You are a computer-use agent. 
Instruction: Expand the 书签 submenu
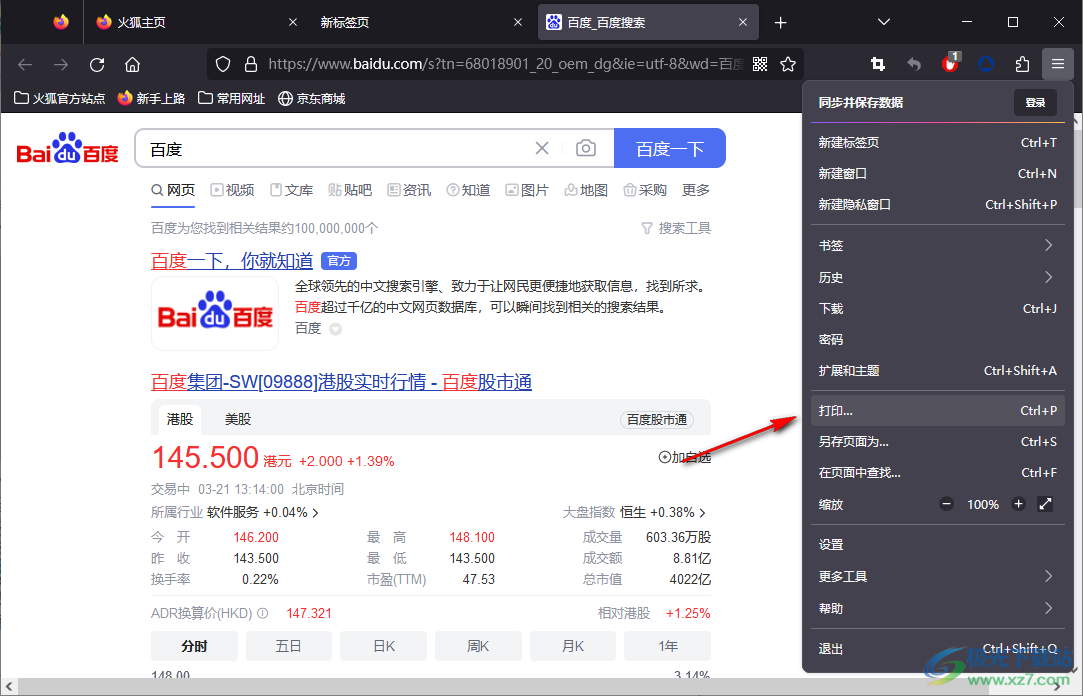[937, 245]
